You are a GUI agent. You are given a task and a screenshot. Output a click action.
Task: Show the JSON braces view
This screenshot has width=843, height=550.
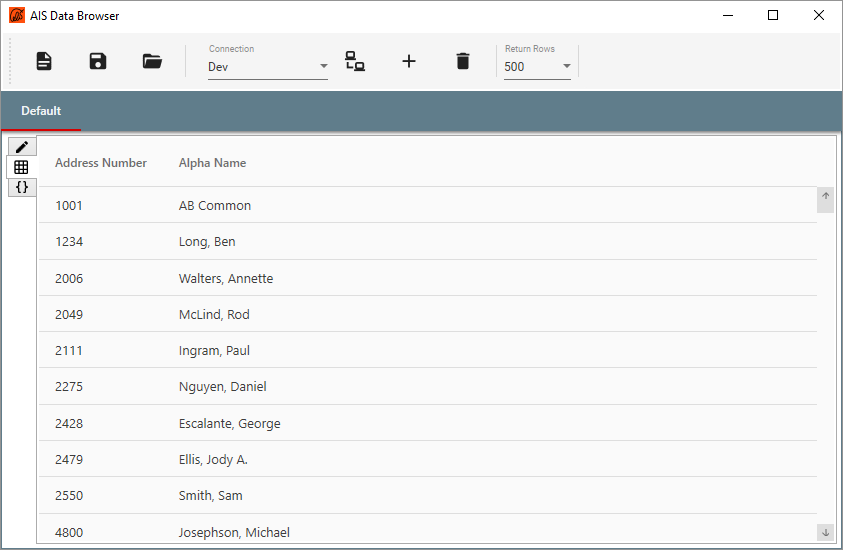click(x=22, y=187)
